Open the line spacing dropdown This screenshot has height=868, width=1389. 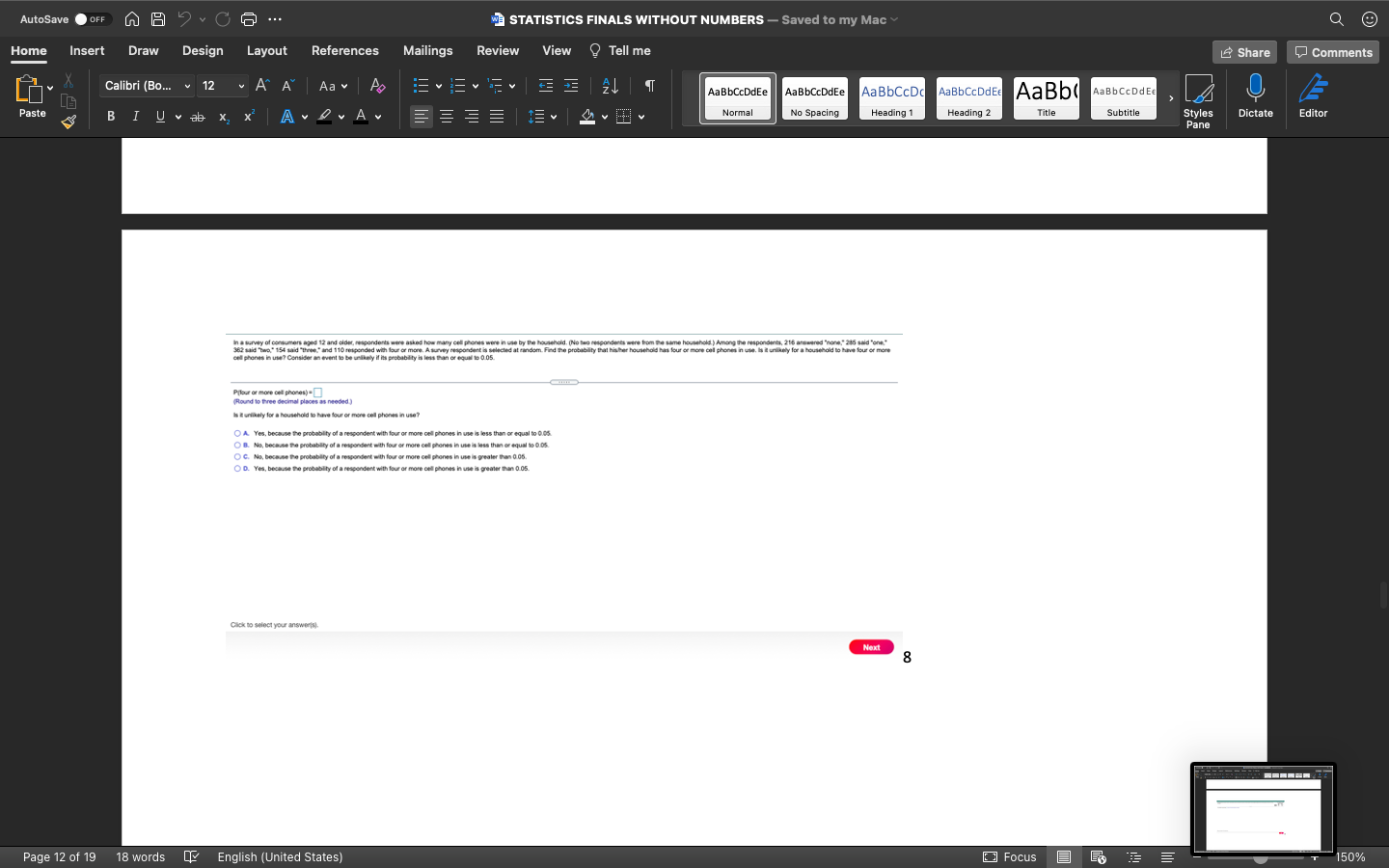(x=553, y=116)
